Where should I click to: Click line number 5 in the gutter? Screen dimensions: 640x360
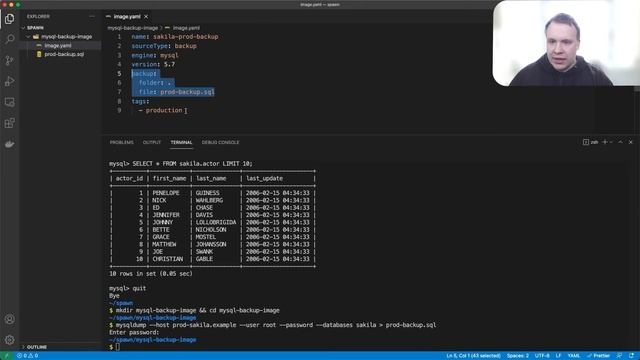tap(119, 73)
